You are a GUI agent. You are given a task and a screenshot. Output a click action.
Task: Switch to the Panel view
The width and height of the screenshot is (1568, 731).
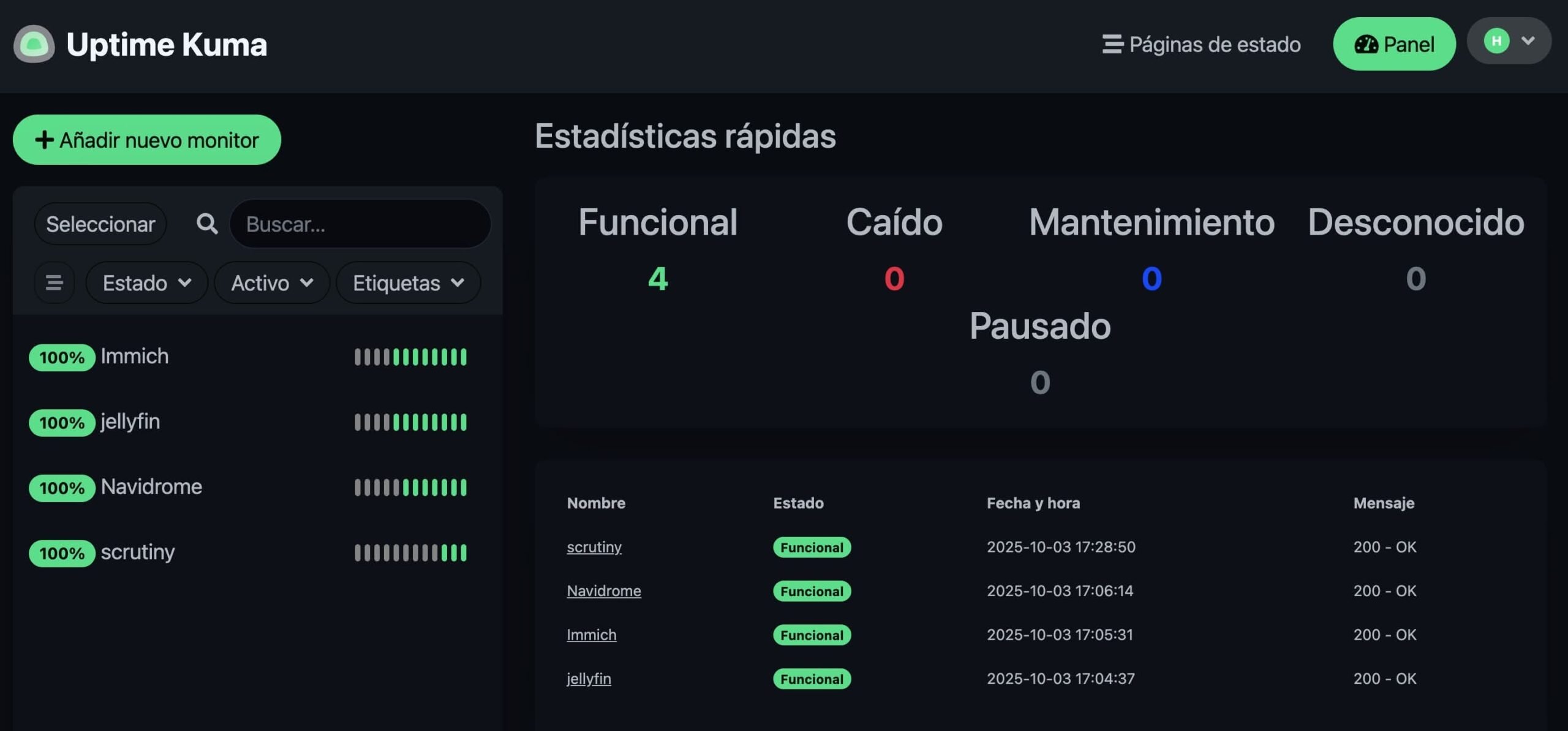pos(1393,44)
